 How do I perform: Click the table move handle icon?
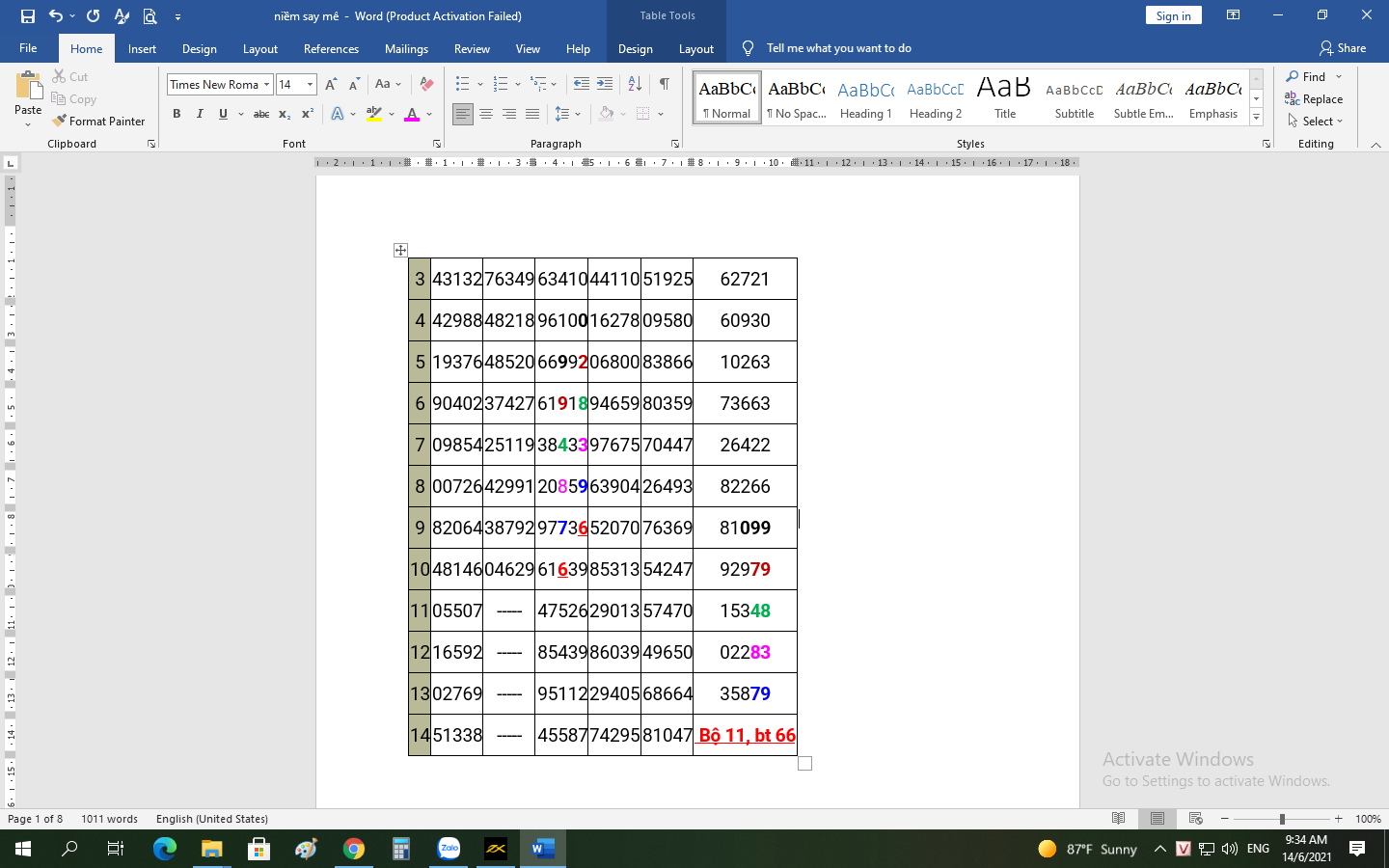pyautogui.click(x=400, y=251)
